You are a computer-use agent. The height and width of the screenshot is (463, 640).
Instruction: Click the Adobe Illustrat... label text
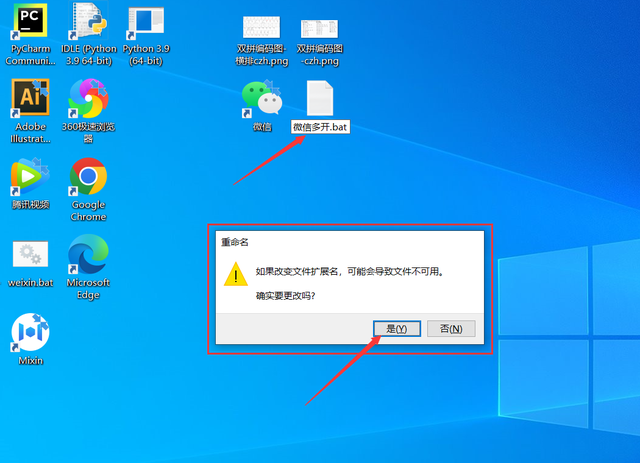pos(30,133)
